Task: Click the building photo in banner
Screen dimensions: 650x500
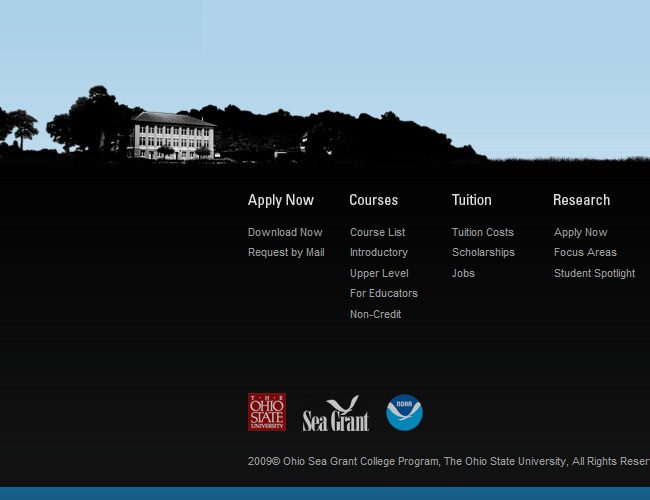Action: (173, 136)
